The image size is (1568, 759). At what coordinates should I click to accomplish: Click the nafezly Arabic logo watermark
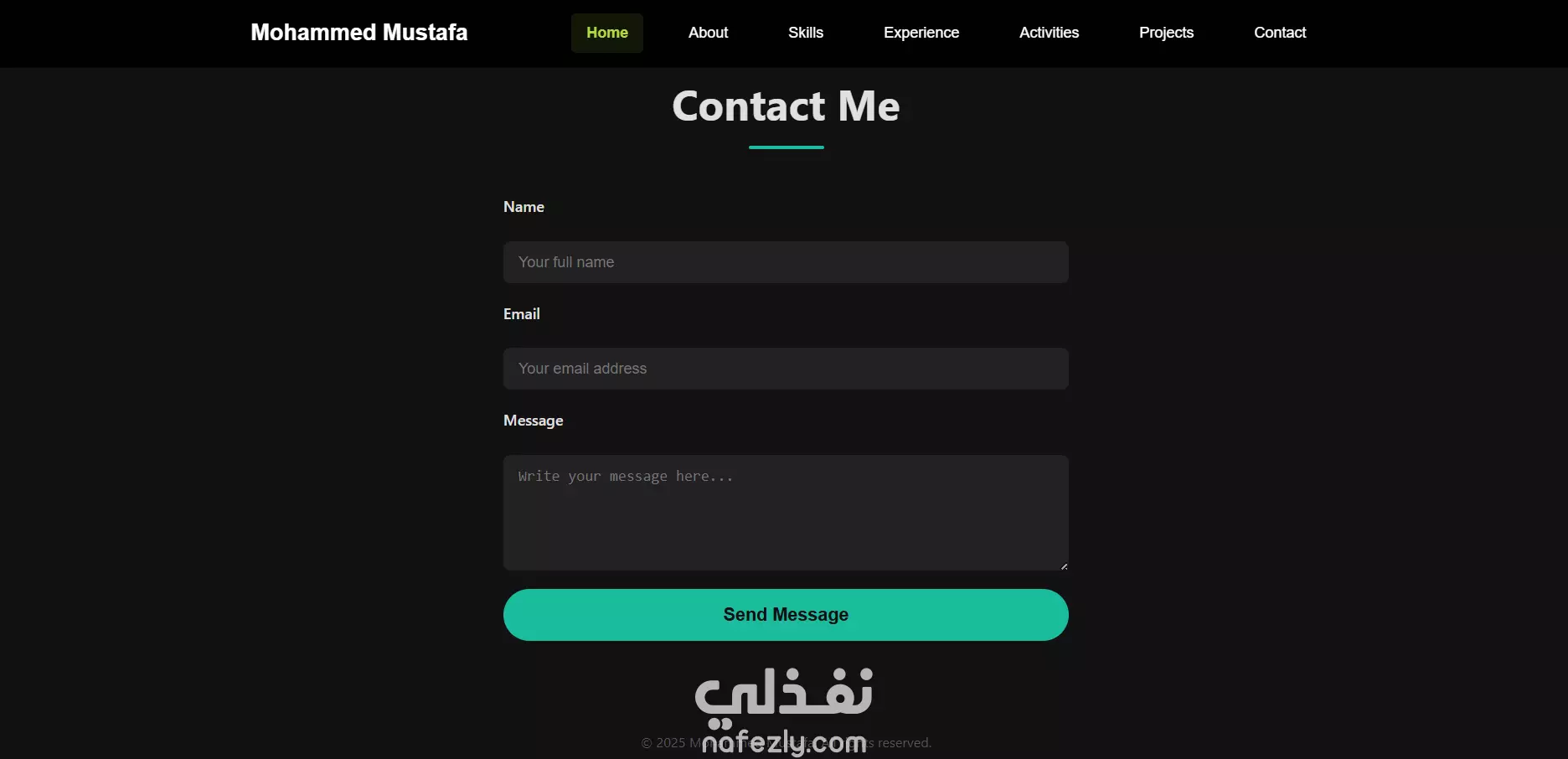click(784, 710)
